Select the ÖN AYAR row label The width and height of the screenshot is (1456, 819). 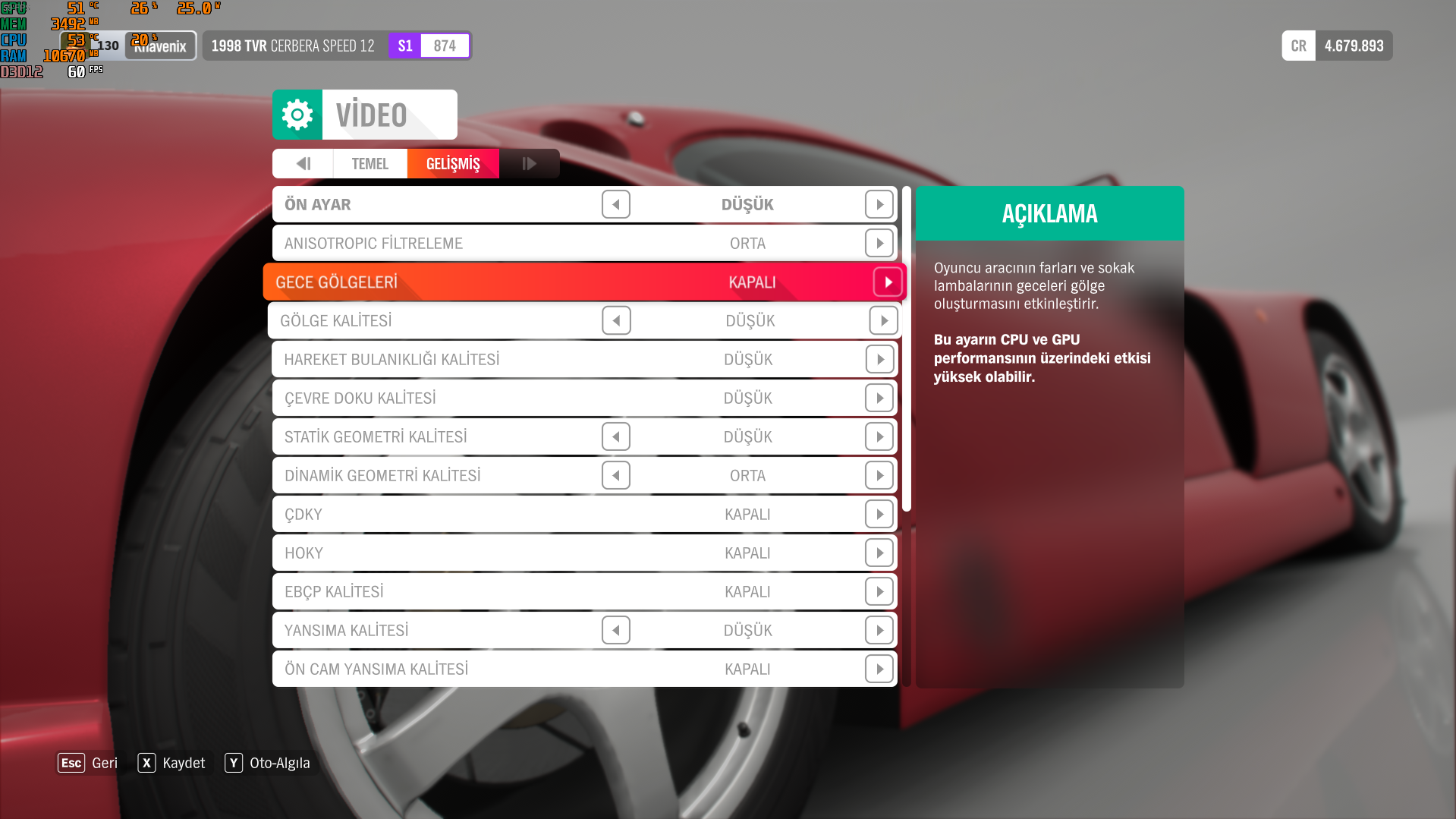318,204
